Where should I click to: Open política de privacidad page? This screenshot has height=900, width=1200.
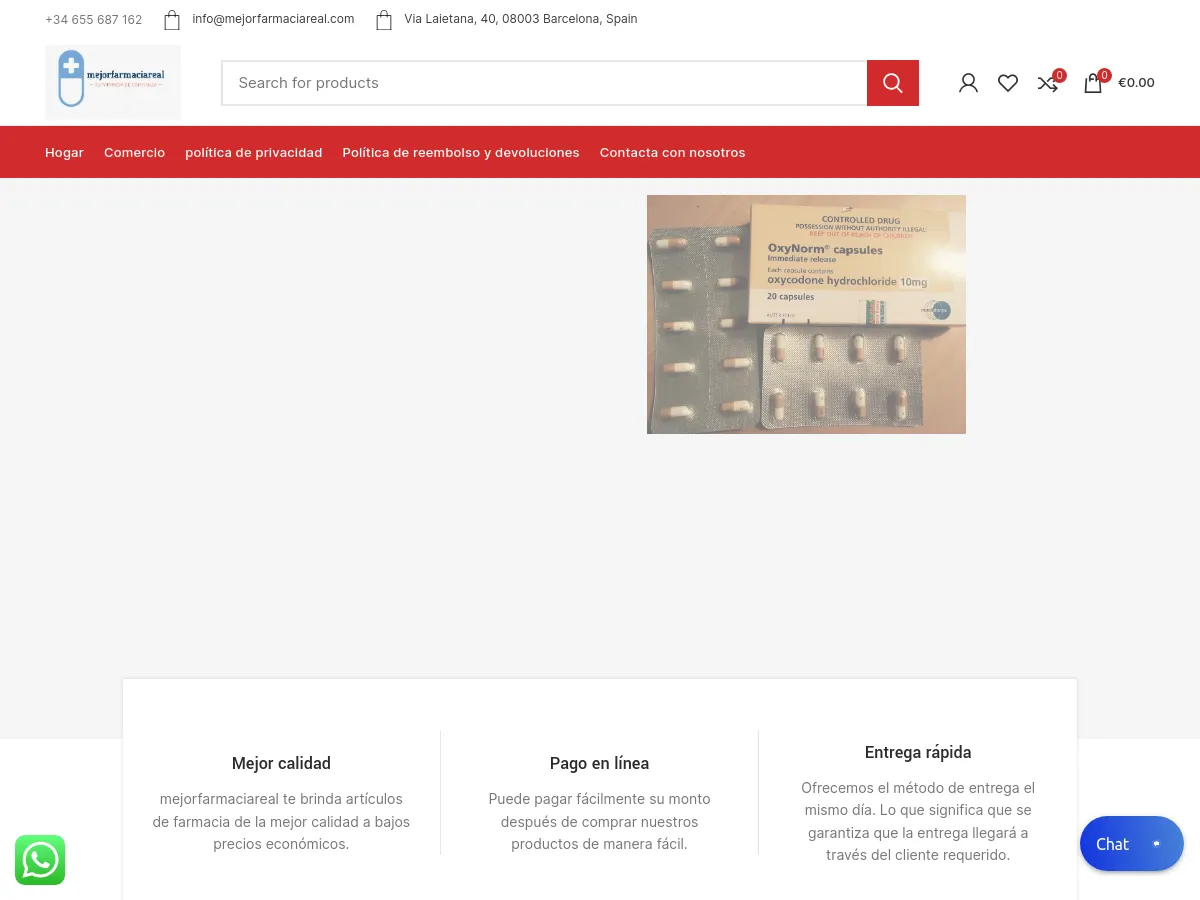253,152
